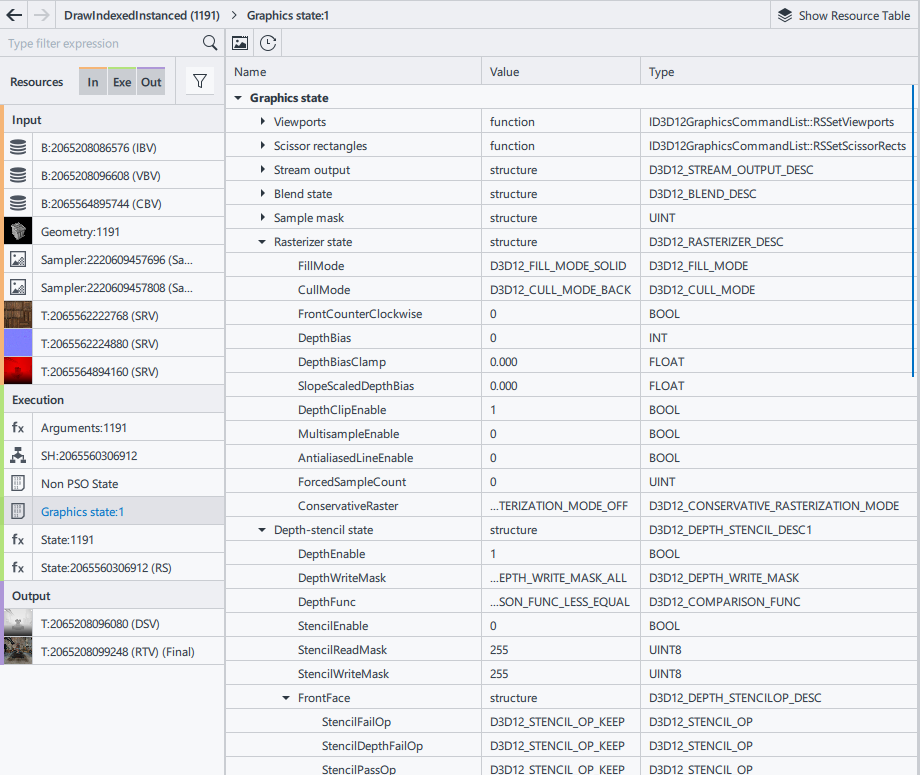Image resolution: width=920 pixels, height=775 pixels.
Task: Select the Arguments:1191 execution item
Action: [83, 427]
